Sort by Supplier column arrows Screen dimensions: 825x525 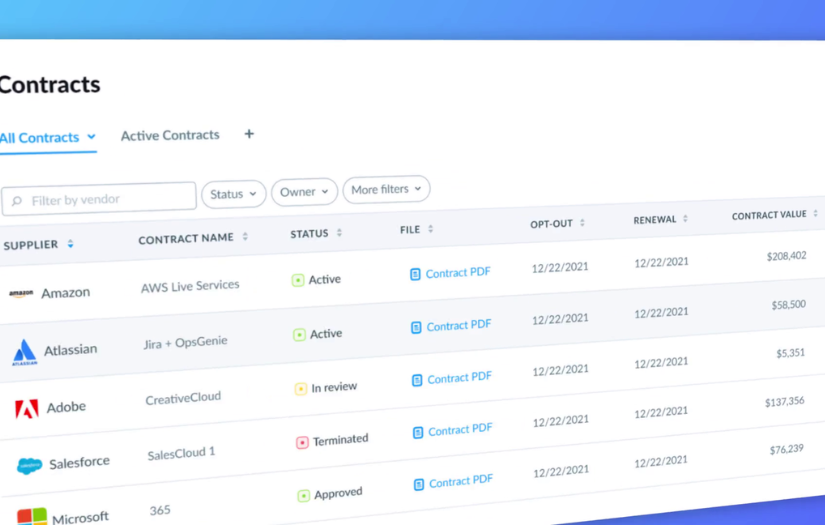coord(71,244)
